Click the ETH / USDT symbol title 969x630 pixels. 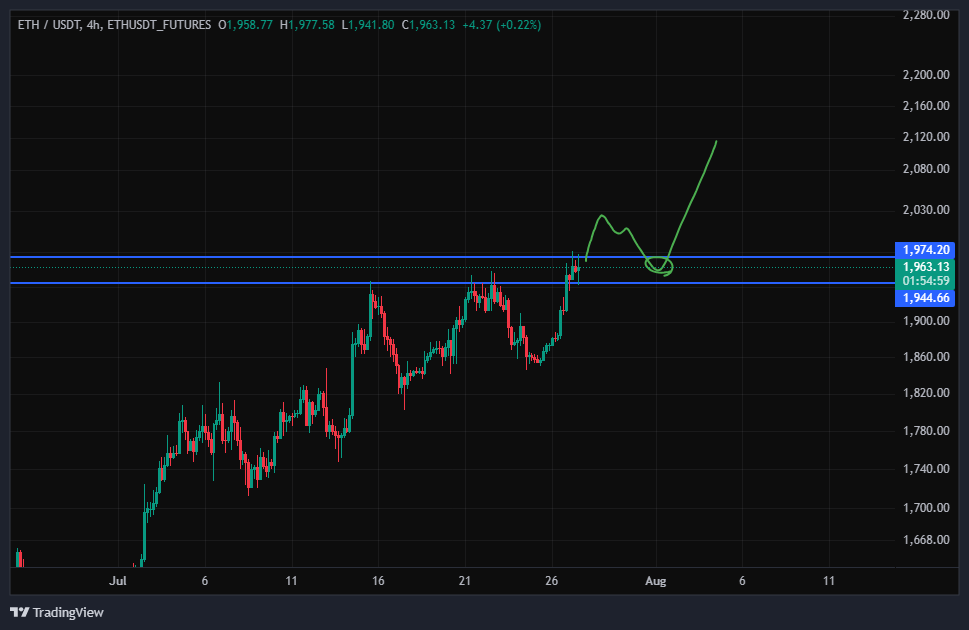pyautogui.click(x=48, y=25)
